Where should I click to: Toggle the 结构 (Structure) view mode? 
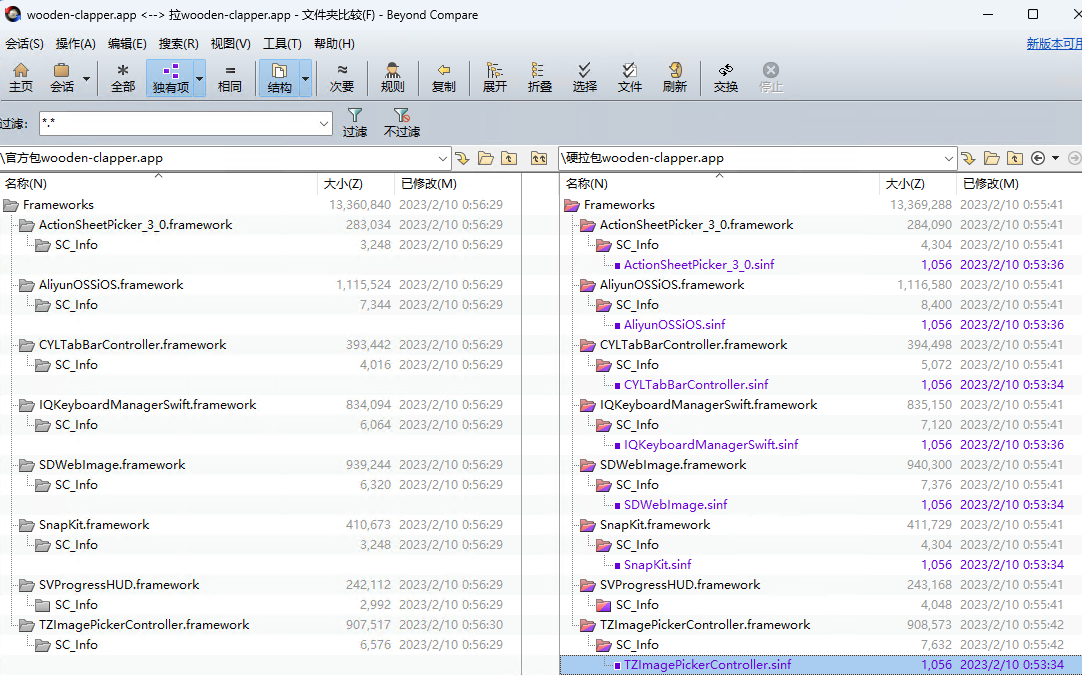[x=279, y=77]
